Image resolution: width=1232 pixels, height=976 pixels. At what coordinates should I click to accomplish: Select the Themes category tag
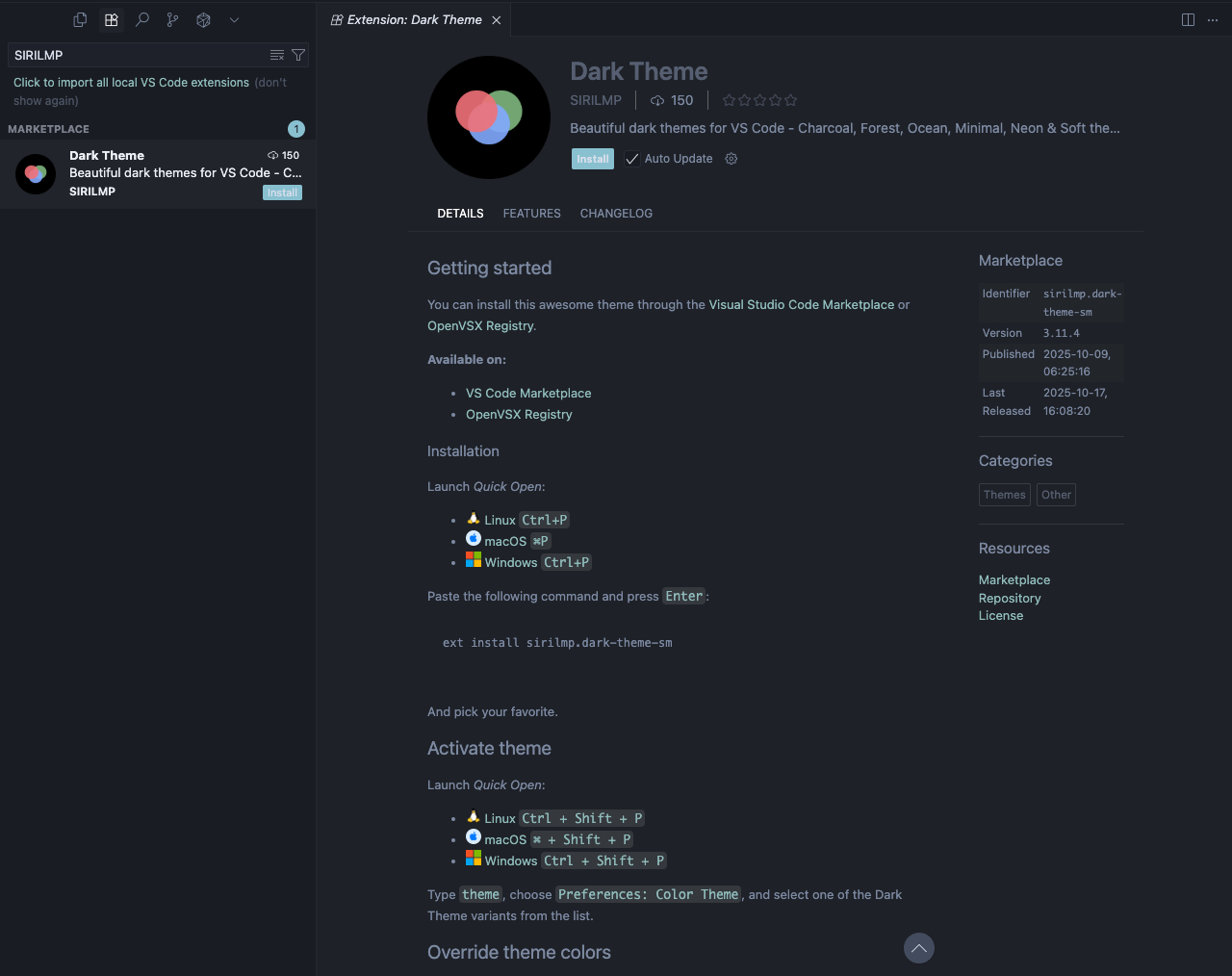pos(1004,495)
